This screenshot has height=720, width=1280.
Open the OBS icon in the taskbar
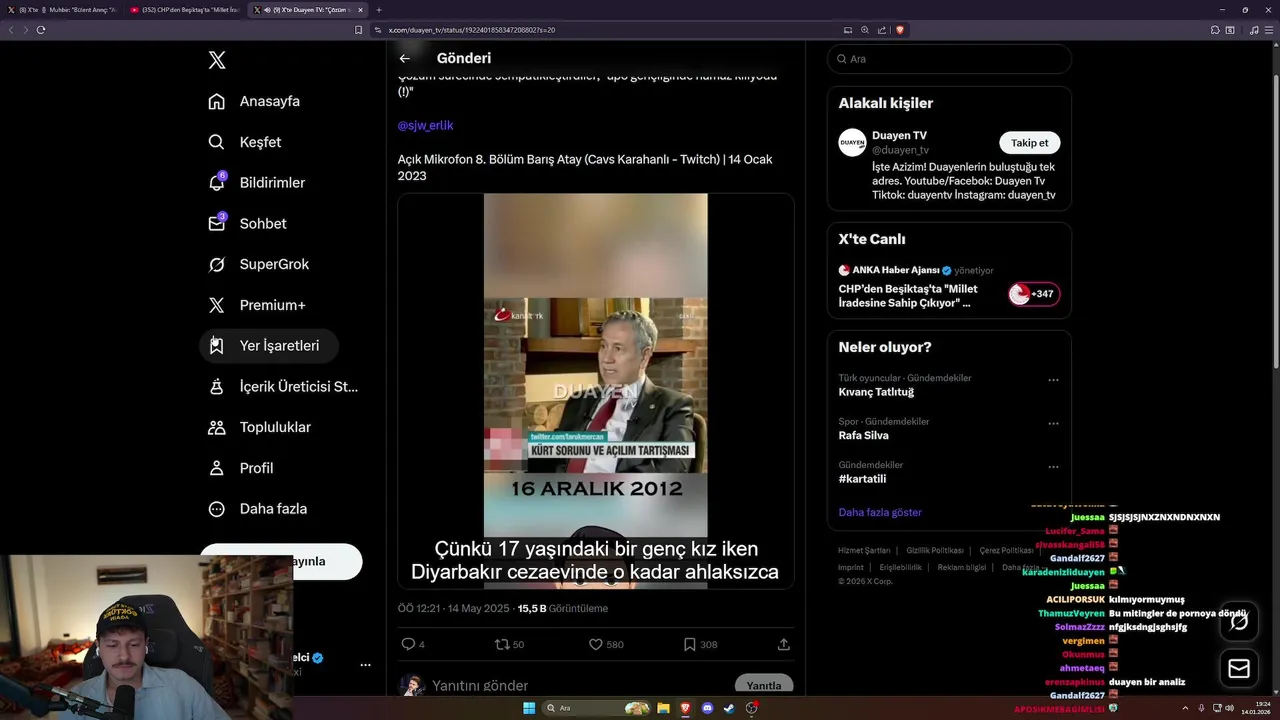click(x=752, y=708)
